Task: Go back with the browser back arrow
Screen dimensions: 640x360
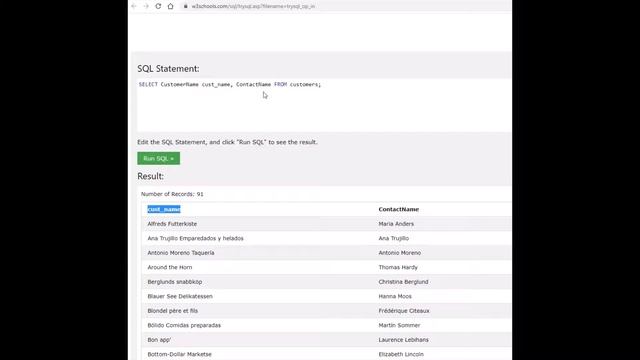Action: [134, 6]
